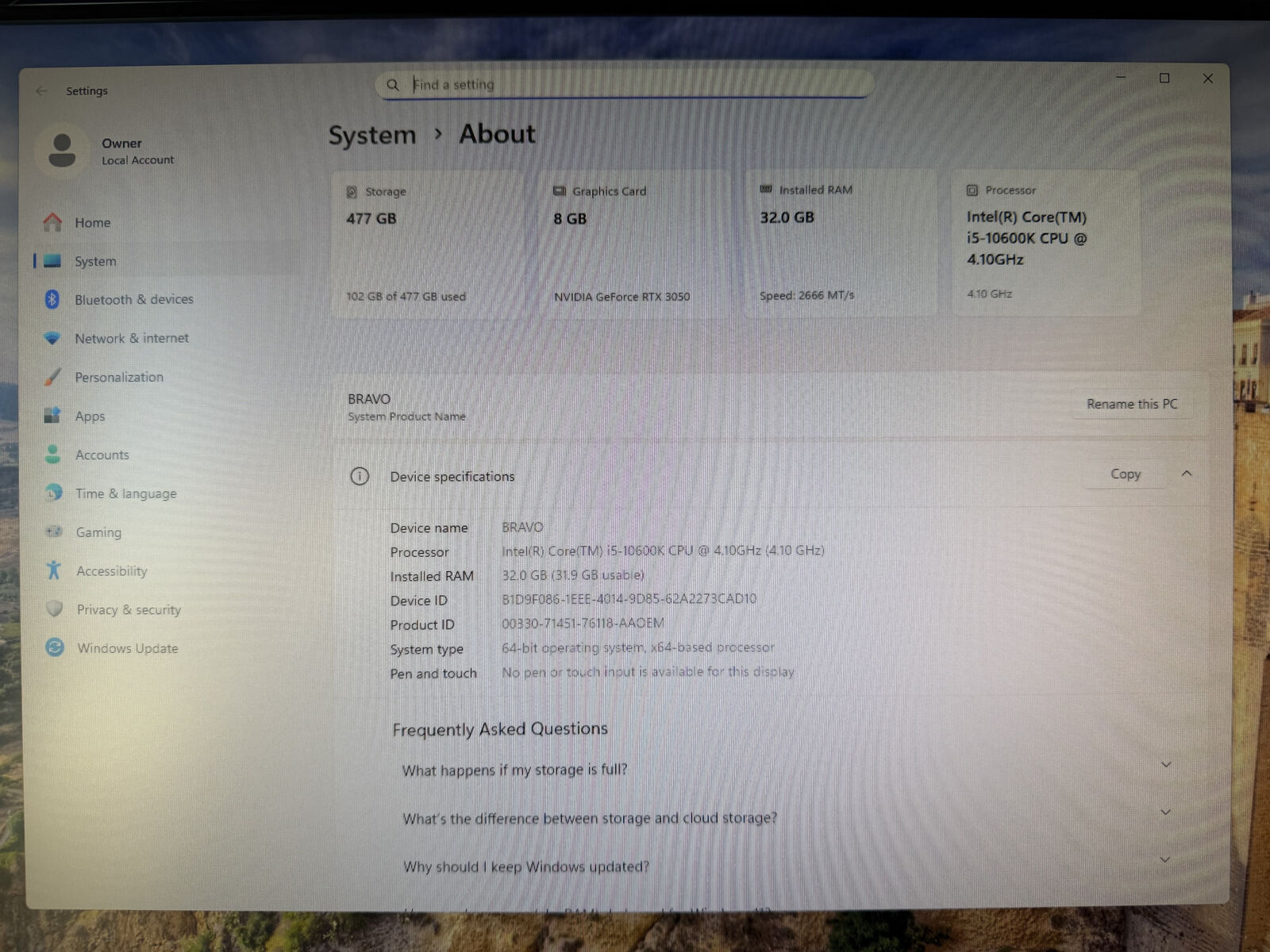Collapse the Device specifications section
This screenshot has height=952, width=1270.
(x=1186, y=474)
